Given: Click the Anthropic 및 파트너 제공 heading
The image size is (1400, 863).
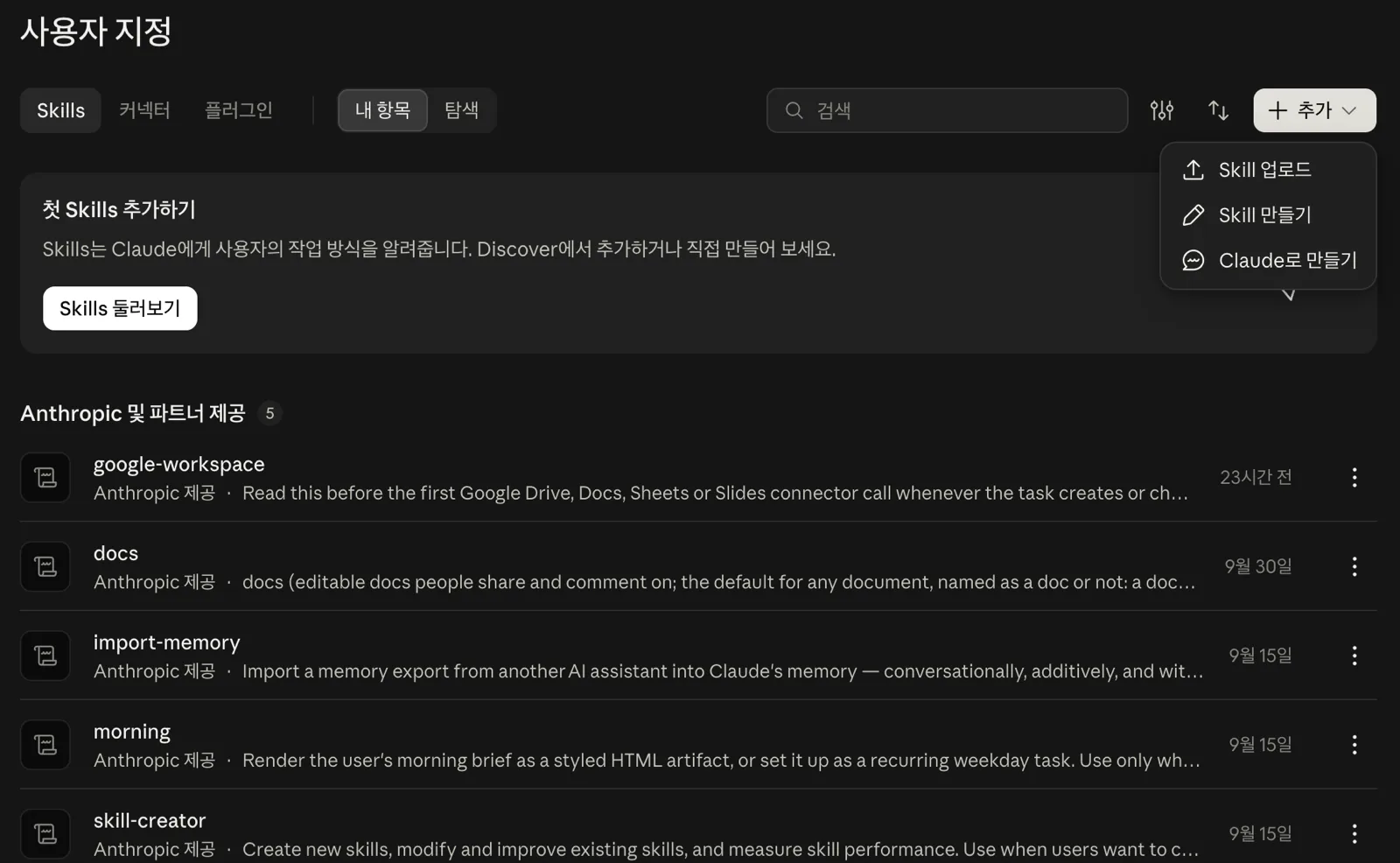Looking at the screenshot, I should 133,413.
